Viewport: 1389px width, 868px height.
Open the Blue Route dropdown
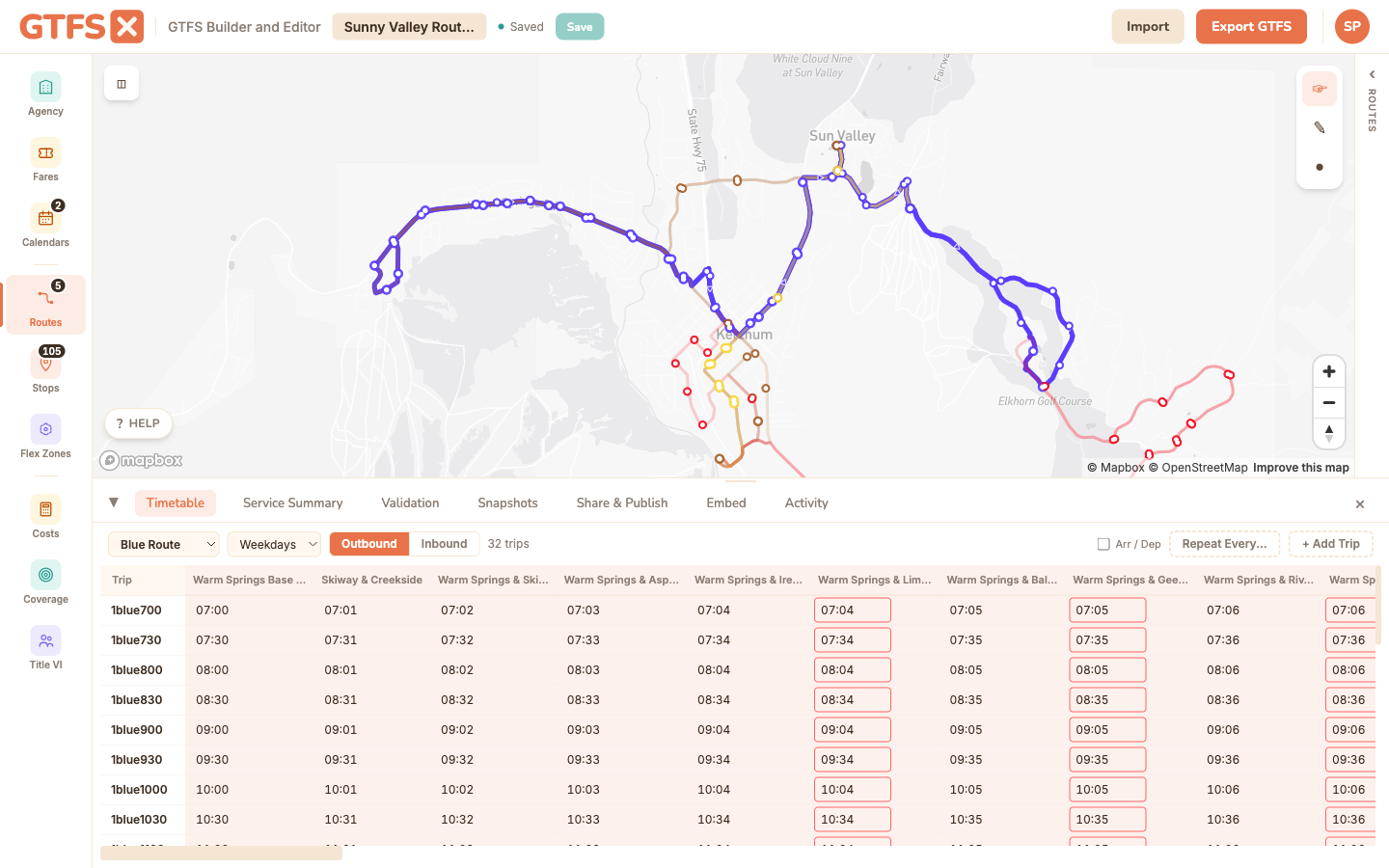[x=163, y=544]
